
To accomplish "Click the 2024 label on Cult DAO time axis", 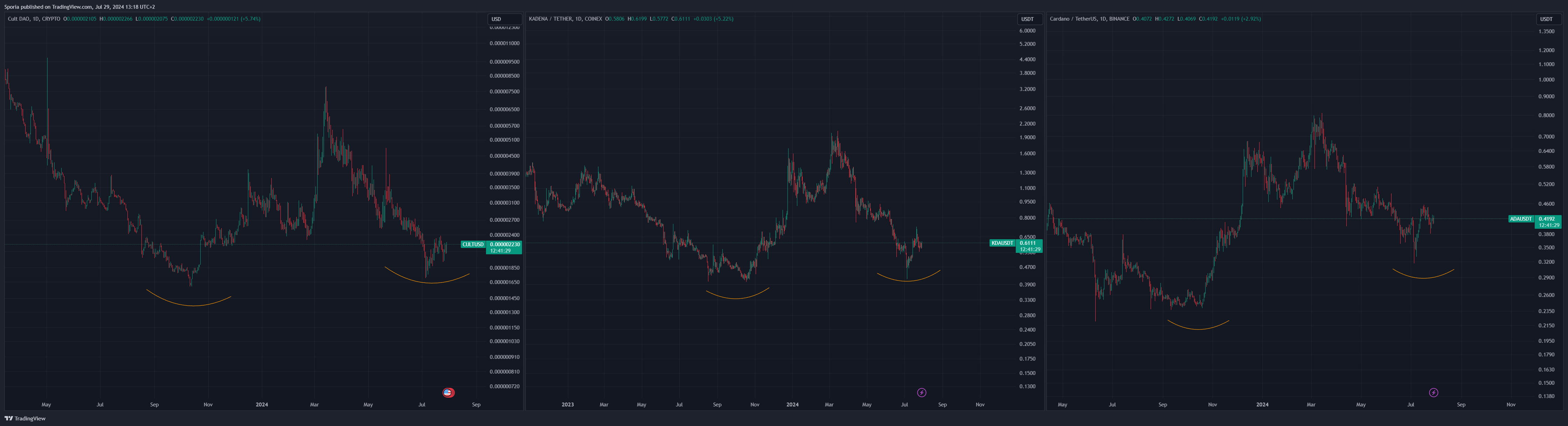I will tap(262, 405).
